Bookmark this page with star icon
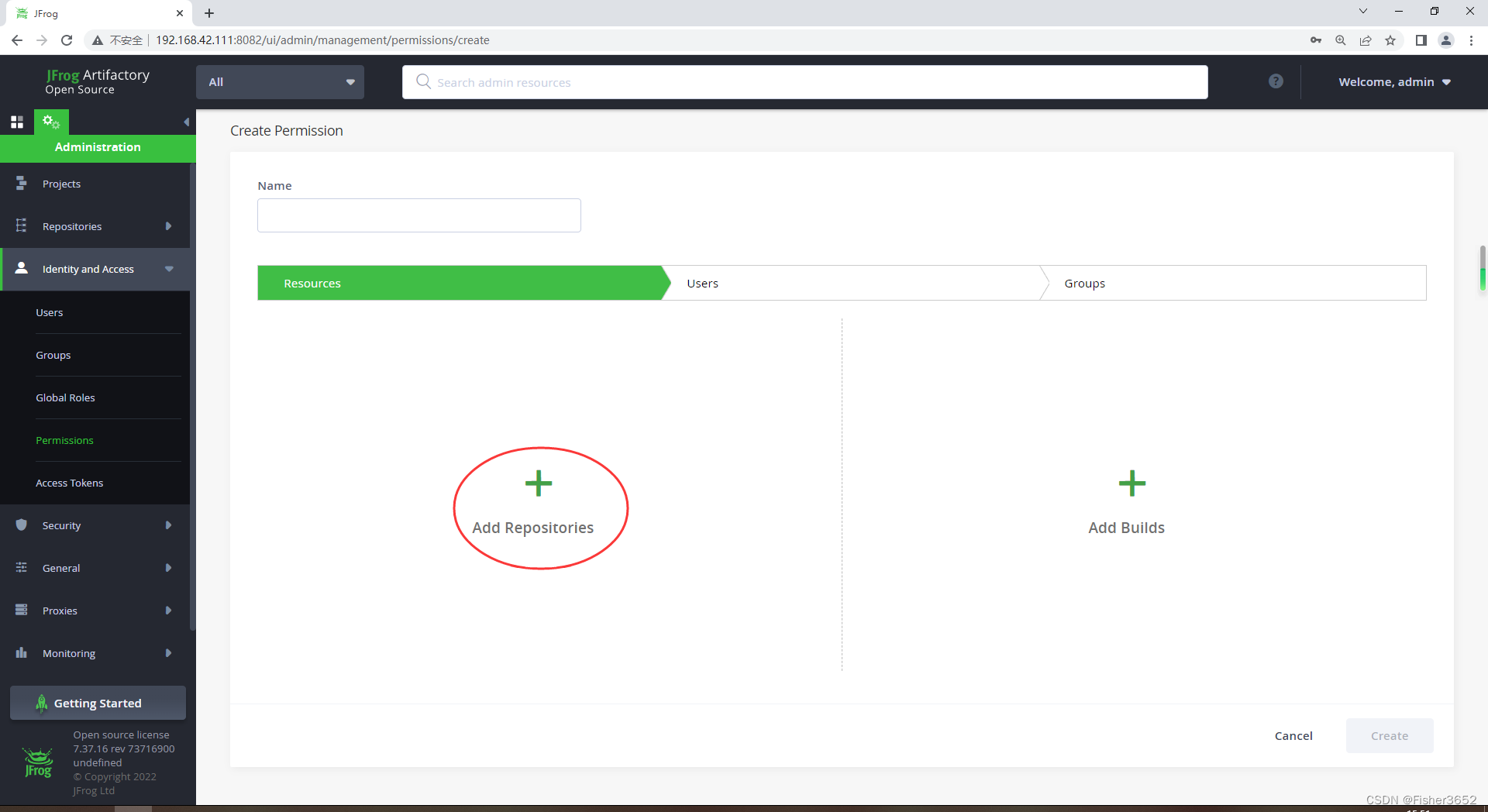Viewport: 1488px width, 812px height. [x=1390, y=40]
